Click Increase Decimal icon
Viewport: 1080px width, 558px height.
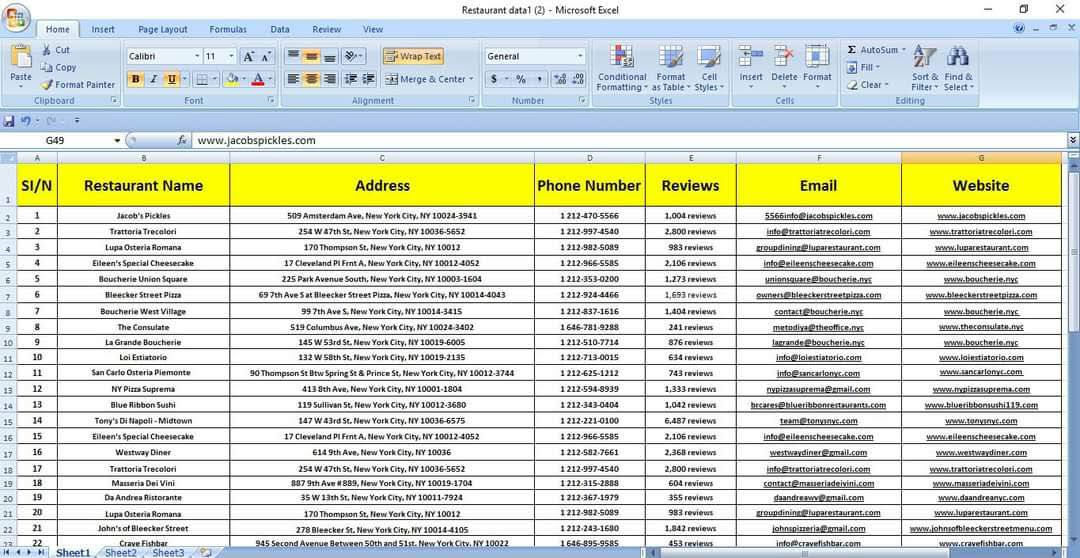click(x=560, y=79)
